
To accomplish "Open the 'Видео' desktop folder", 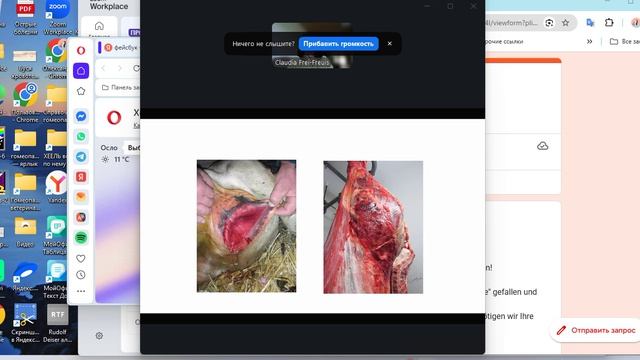I will click(x=25, y=232).
